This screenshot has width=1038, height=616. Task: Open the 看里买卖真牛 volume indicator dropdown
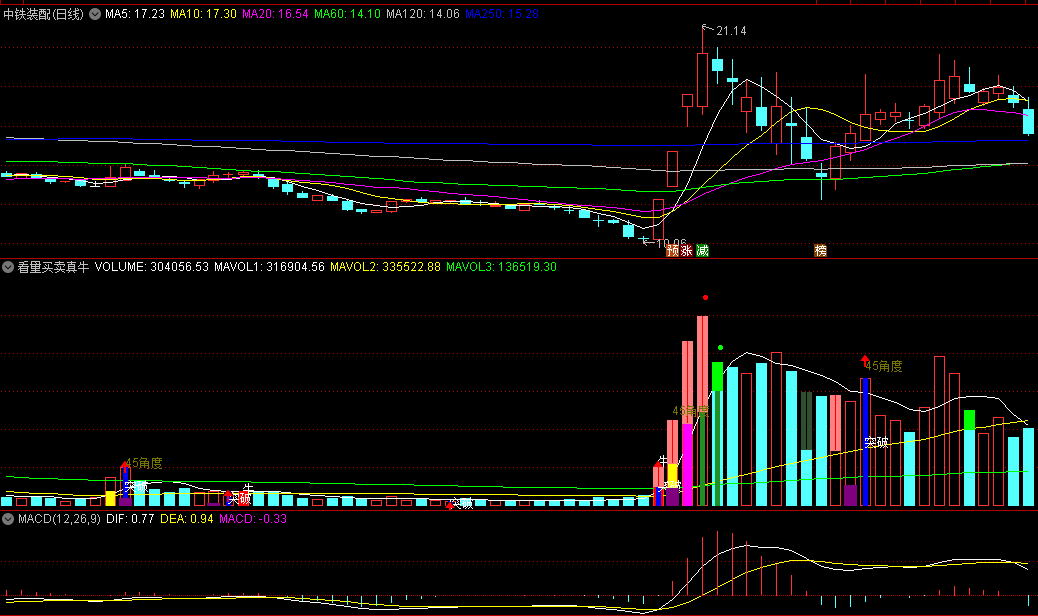8,267
